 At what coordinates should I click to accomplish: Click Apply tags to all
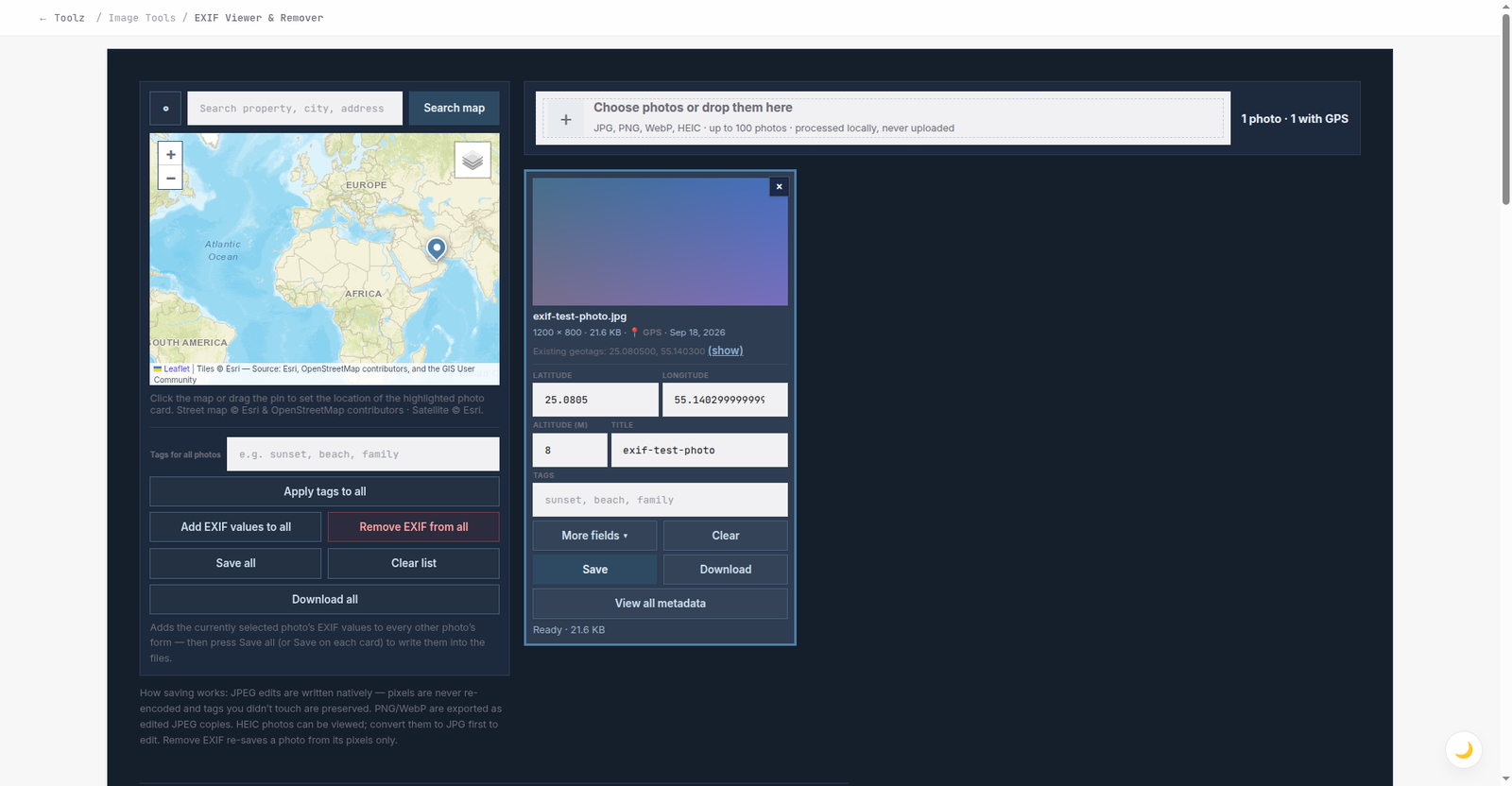coord(324,491)
